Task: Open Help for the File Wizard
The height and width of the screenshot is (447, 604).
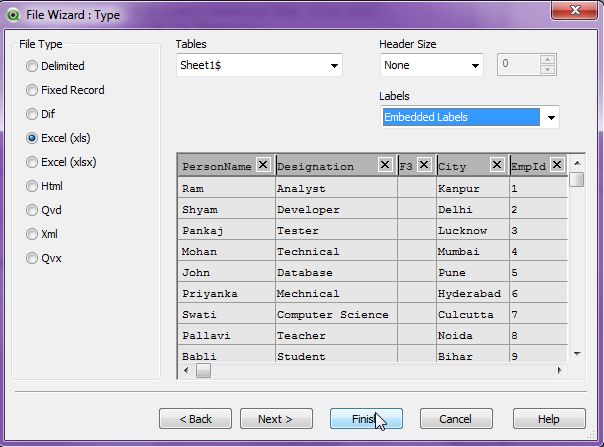Action: click(x=549, y=419)
